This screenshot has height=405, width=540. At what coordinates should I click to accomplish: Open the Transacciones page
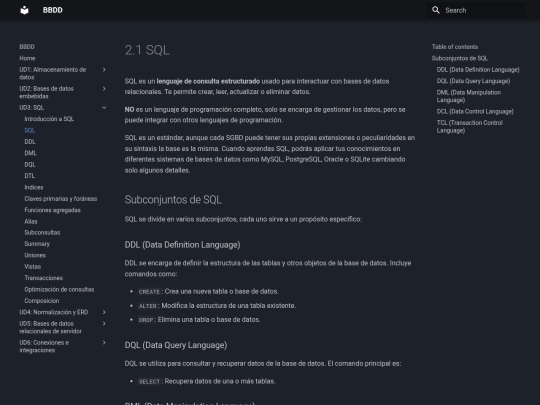click(44, 278)
